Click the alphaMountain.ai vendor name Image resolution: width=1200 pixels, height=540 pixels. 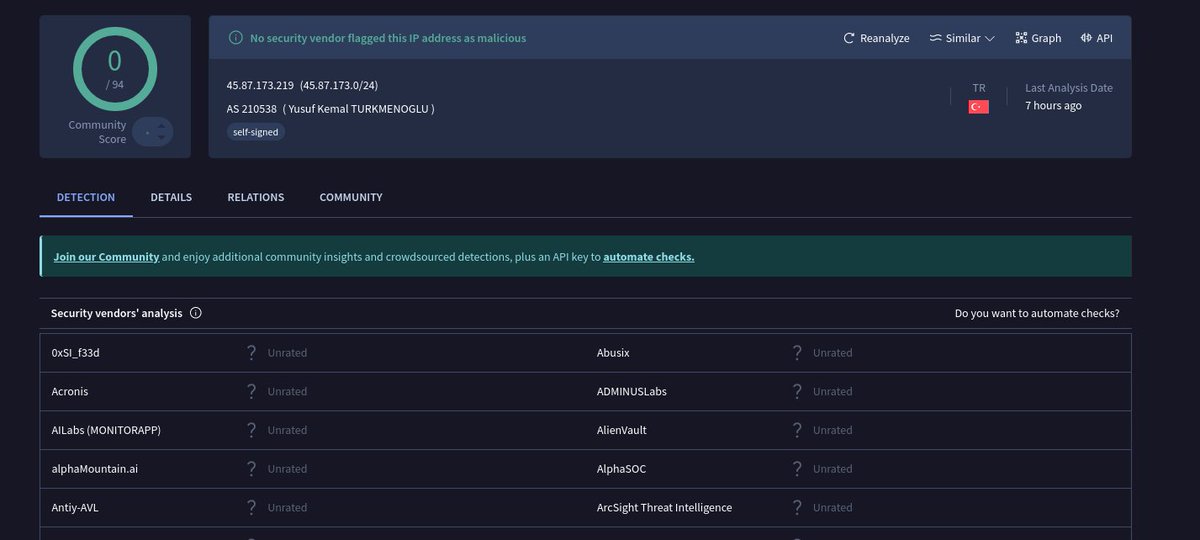tap(95, 468)
